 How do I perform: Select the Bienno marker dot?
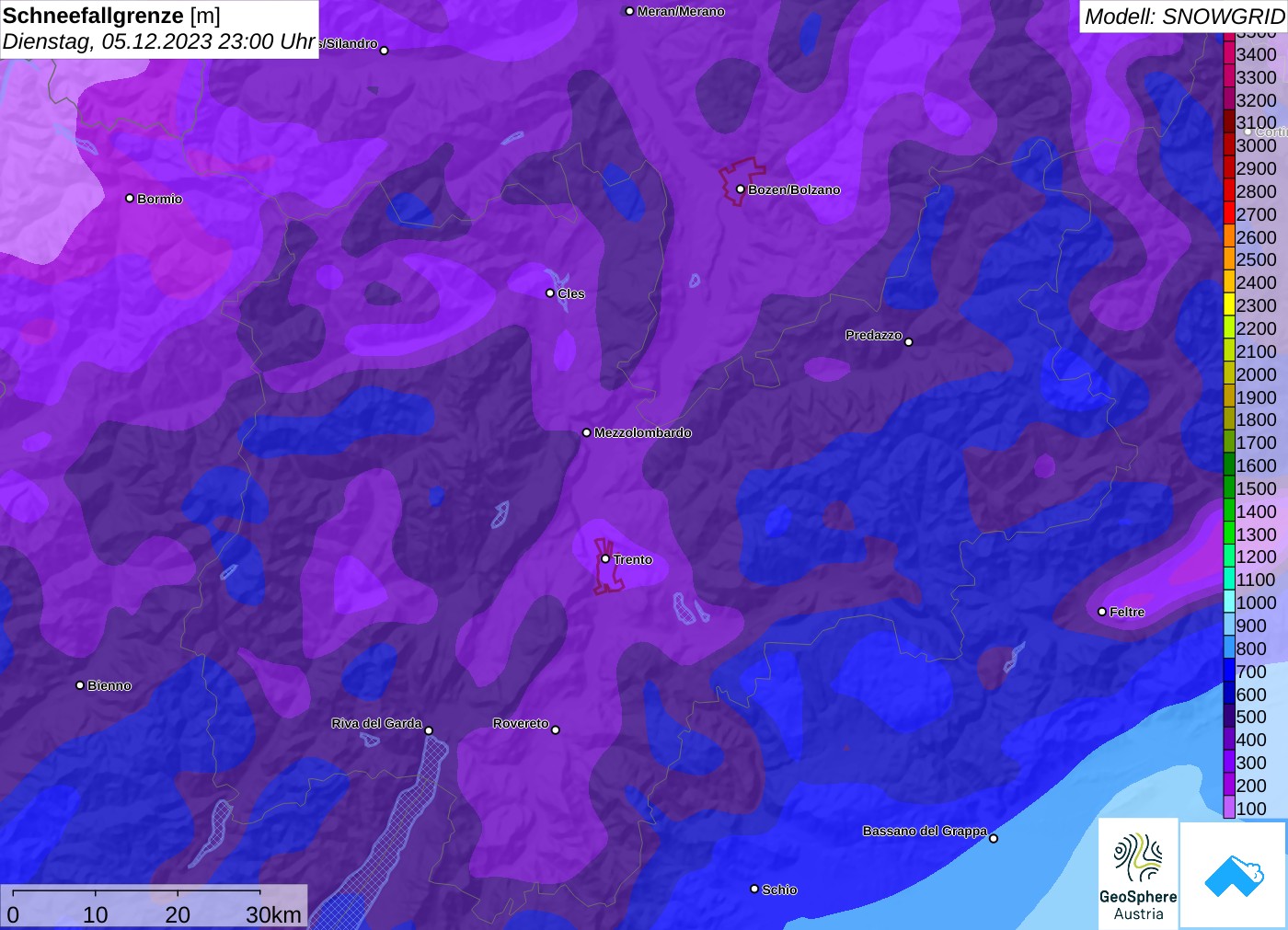click(80, 685)
